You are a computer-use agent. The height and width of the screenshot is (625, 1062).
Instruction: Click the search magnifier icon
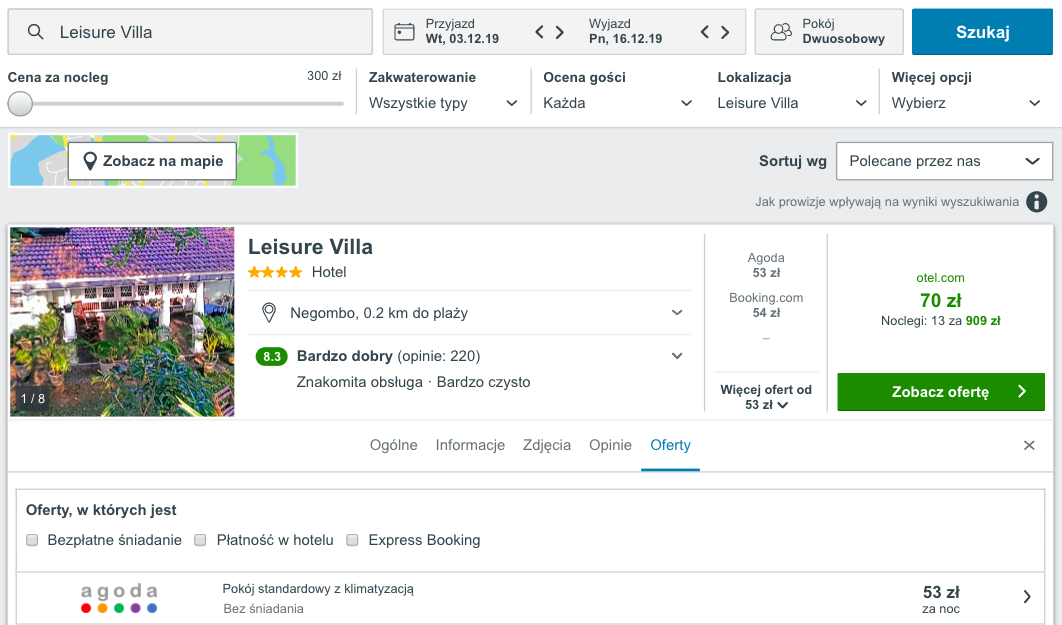pos(35,32)
